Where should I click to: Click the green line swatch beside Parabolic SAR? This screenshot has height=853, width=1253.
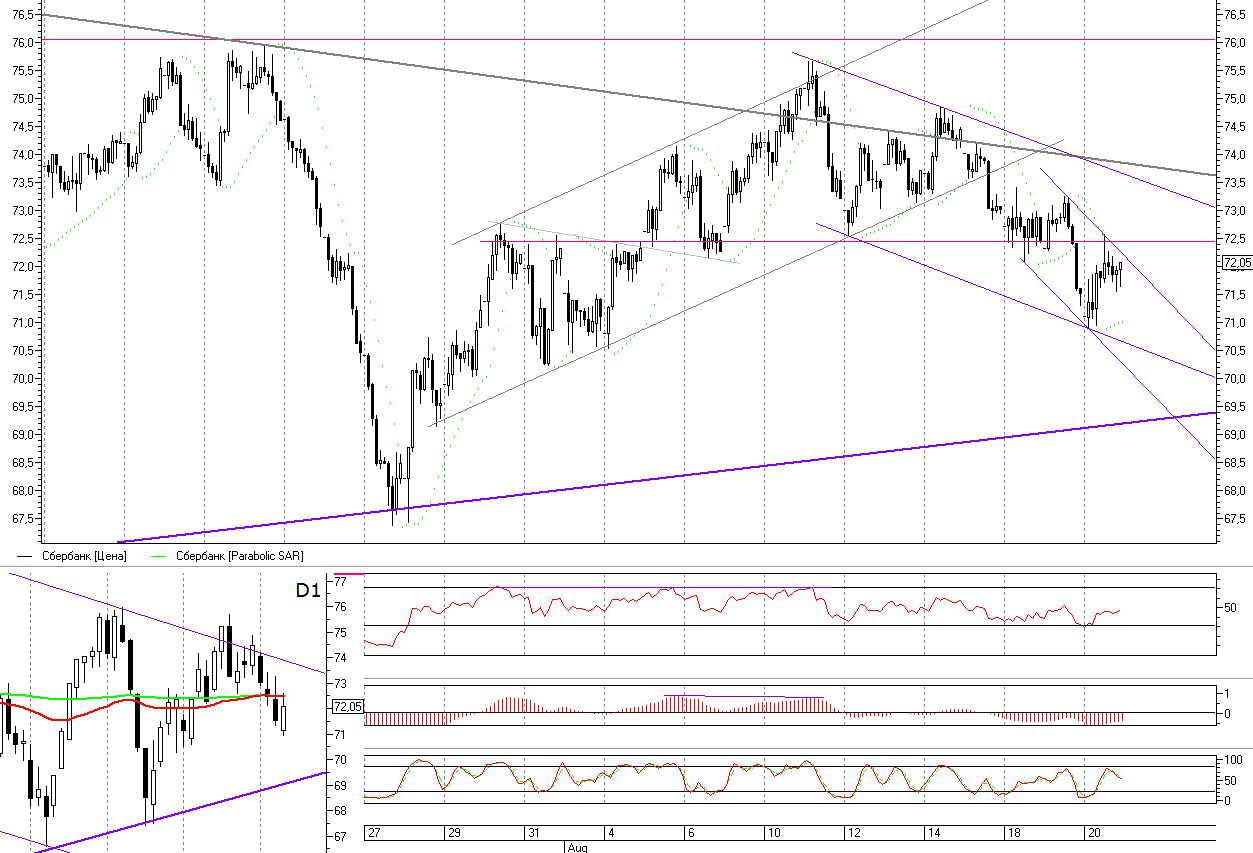tap(159, 556)
